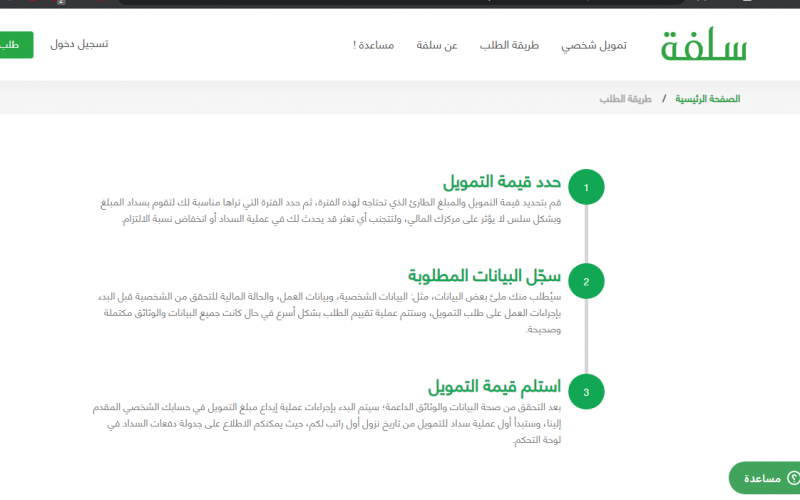Click the تسجيل دخول link

point(79,44)
